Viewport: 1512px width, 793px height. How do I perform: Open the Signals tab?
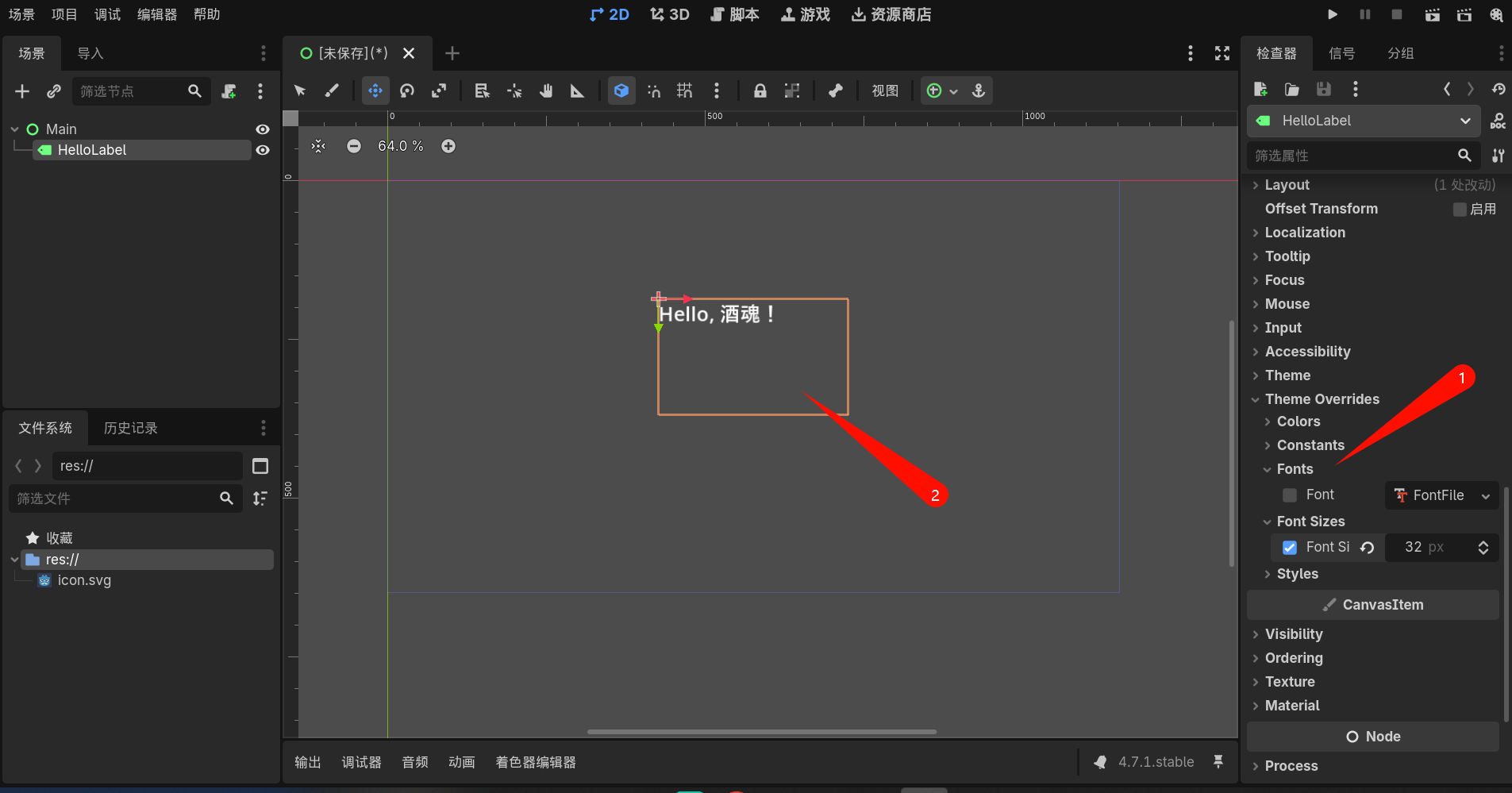coord(1341,53)
